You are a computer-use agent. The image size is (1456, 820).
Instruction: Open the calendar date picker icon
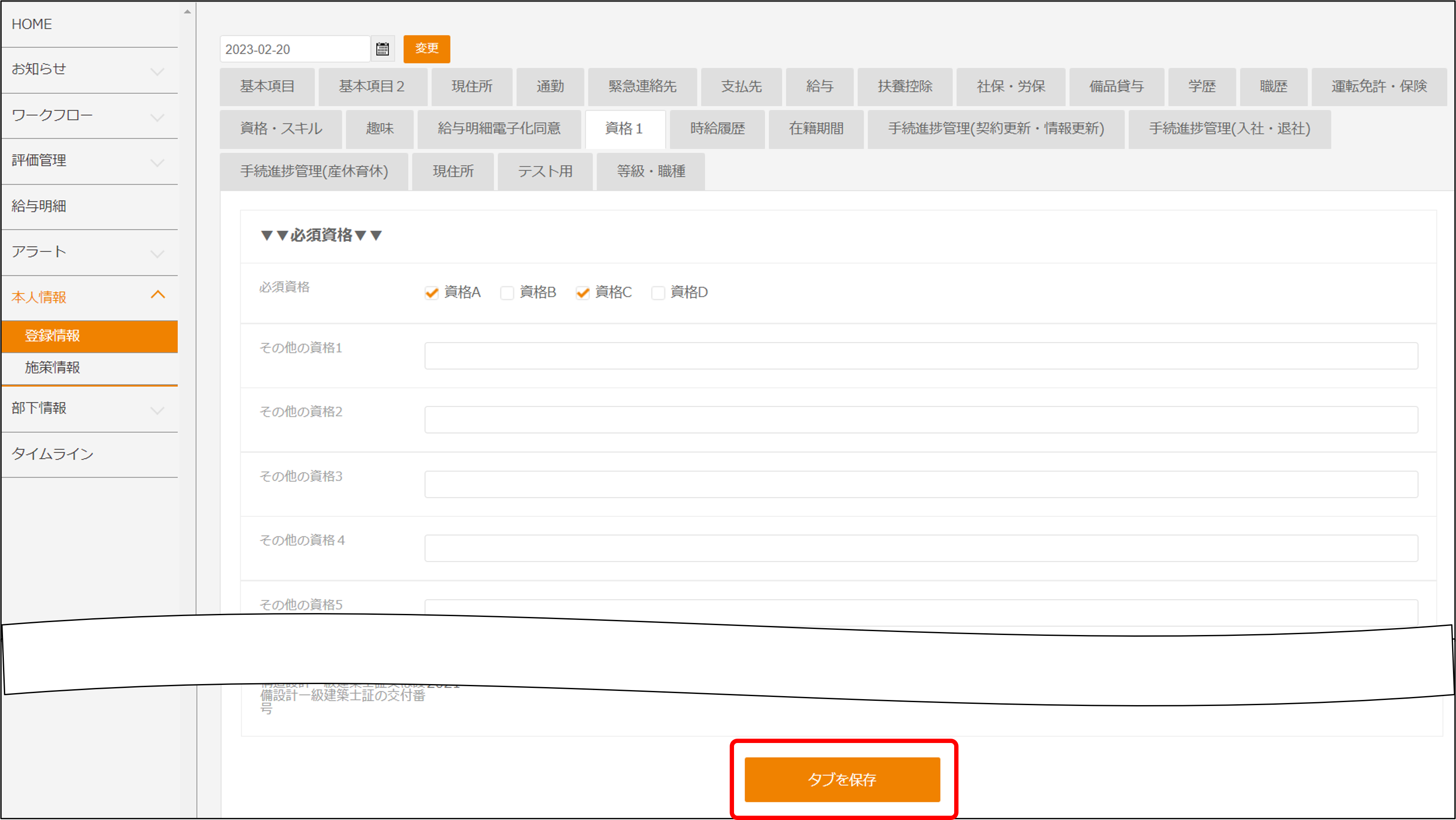[383, 49]
